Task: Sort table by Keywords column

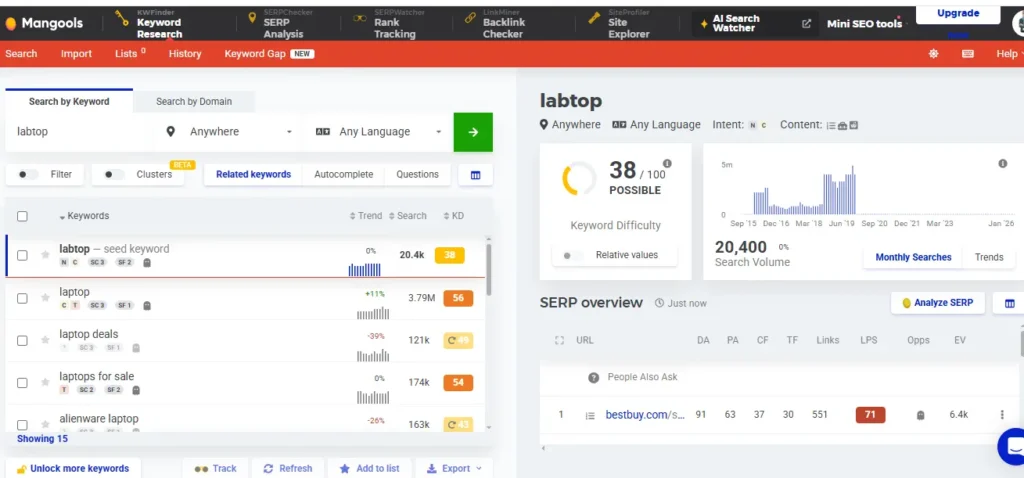Action: pos(84,215)
